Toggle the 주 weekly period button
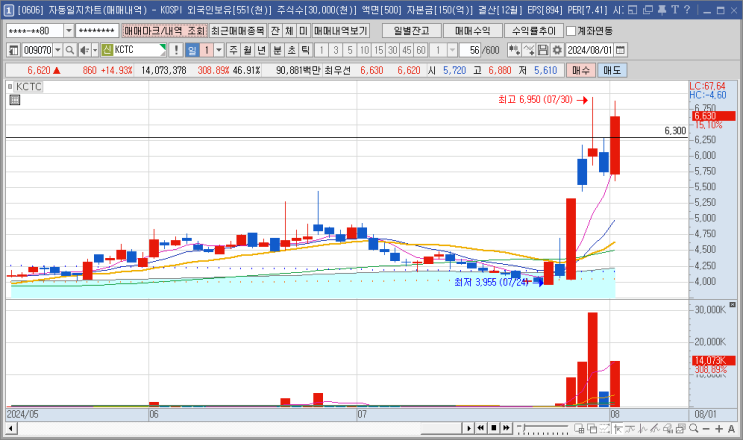Image resolution: width=743 pixels, height=440 pixels. (234, 50)
